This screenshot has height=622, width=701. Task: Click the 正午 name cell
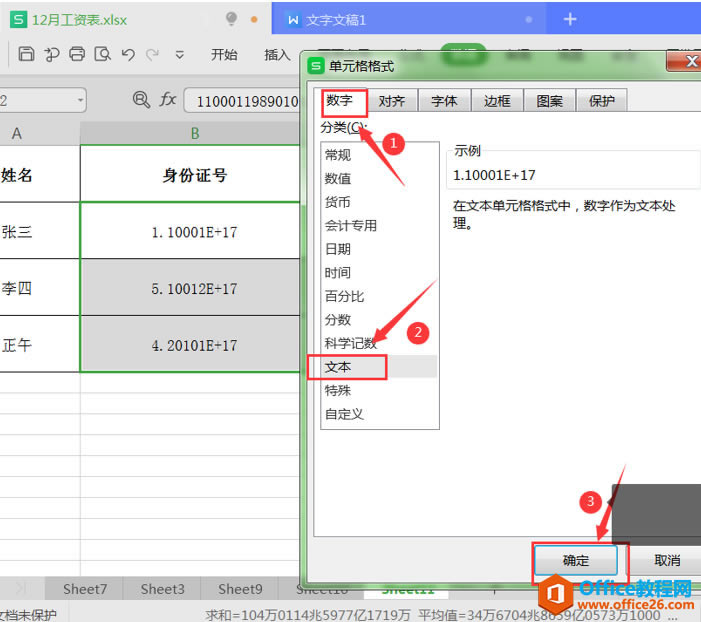(x=39, y=344)
